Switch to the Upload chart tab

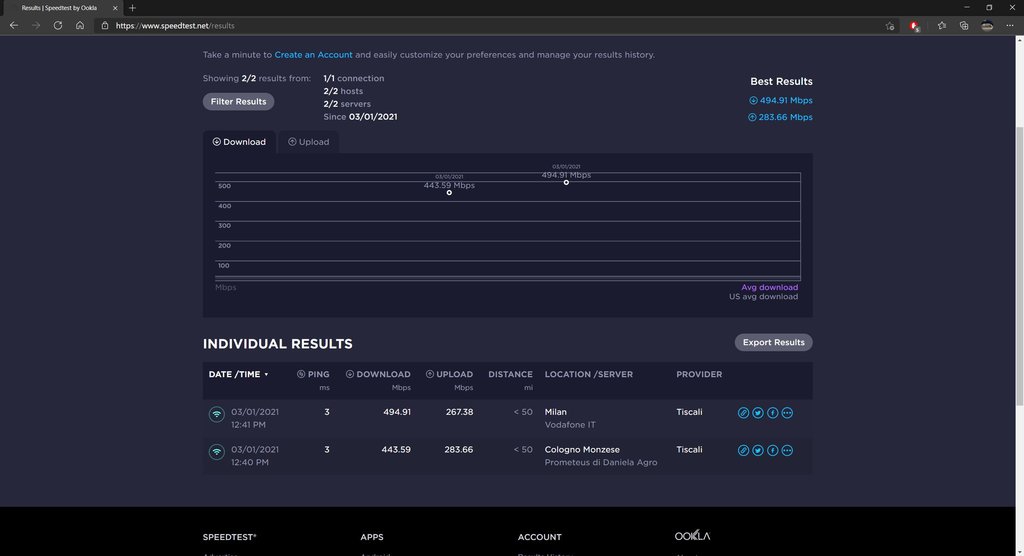(308, 142)
